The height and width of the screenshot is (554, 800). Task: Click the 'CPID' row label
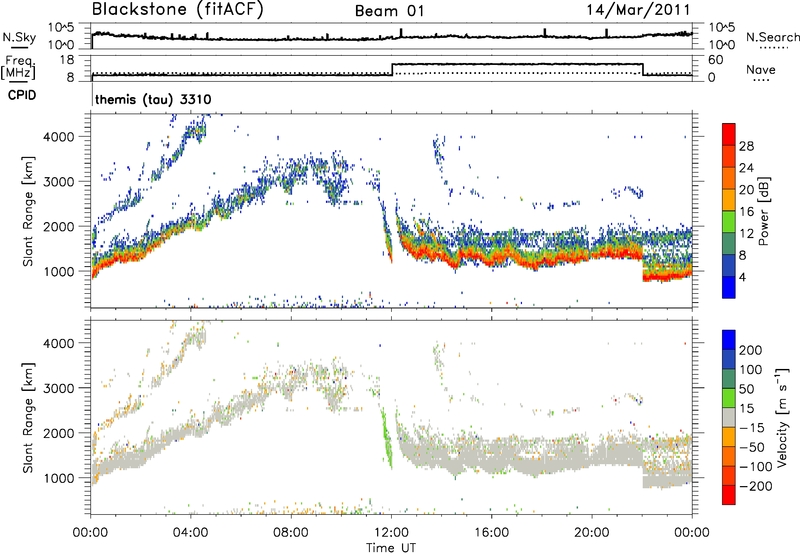[x=22, y=95]
